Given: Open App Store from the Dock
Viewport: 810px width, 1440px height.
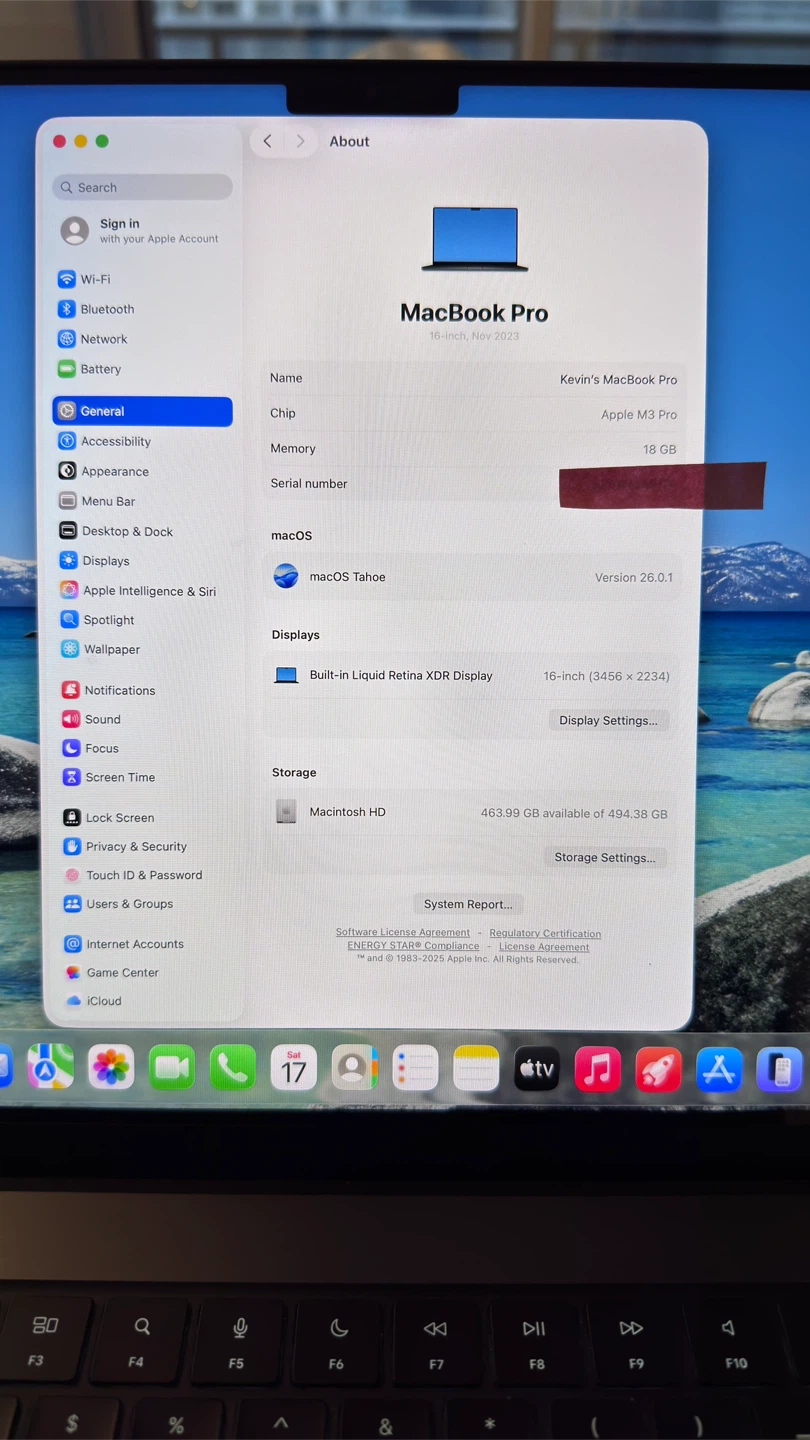Looking at the screenshot, I should pyautogui.click(x=719, y=1070).
